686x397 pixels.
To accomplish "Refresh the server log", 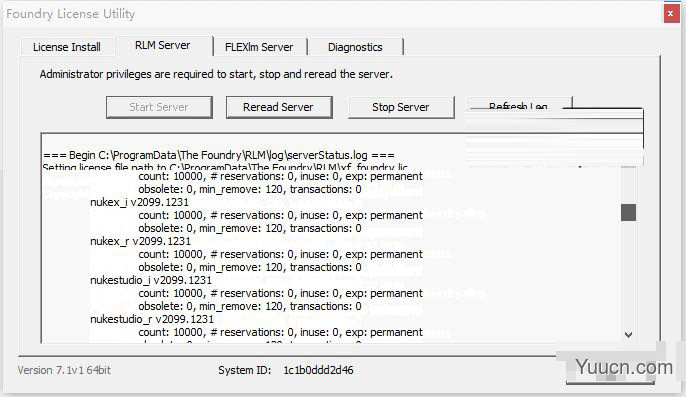I will (x=519, y=104).
